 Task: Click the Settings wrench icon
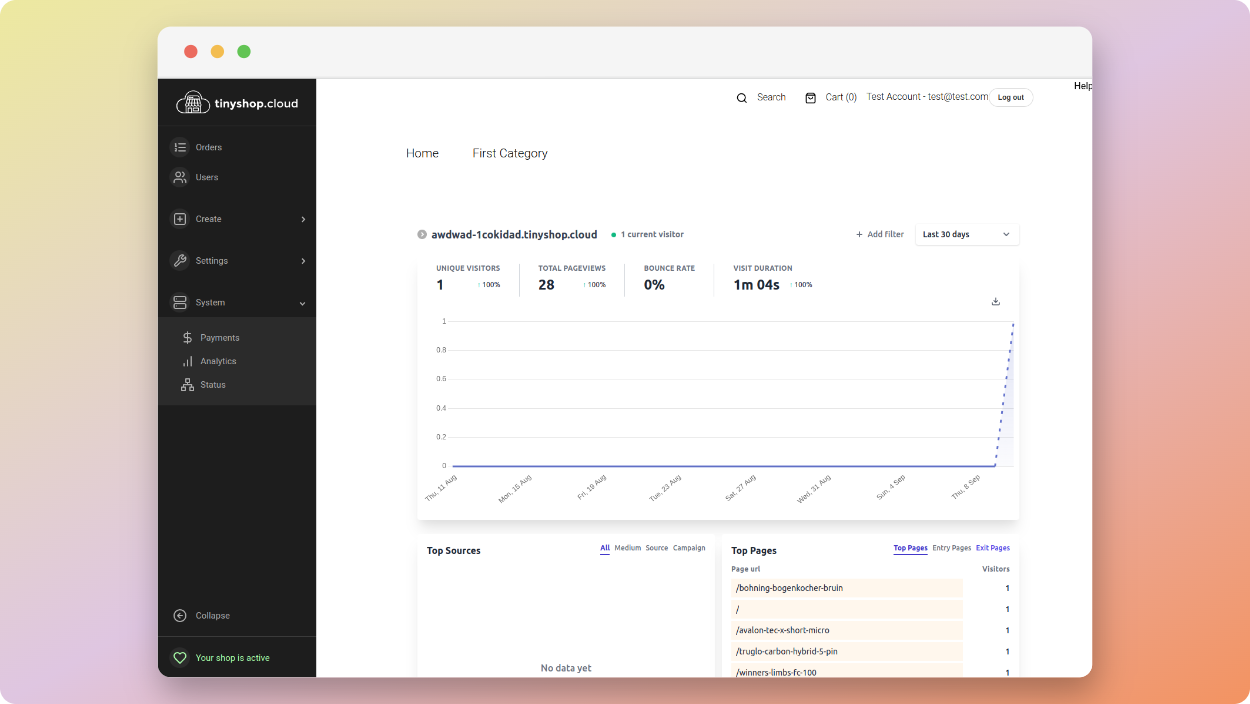click(x=181, y=261)
